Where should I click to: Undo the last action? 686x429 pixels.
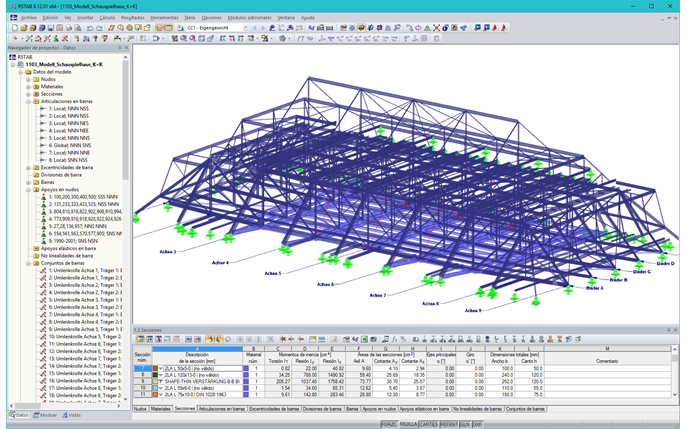90,28
